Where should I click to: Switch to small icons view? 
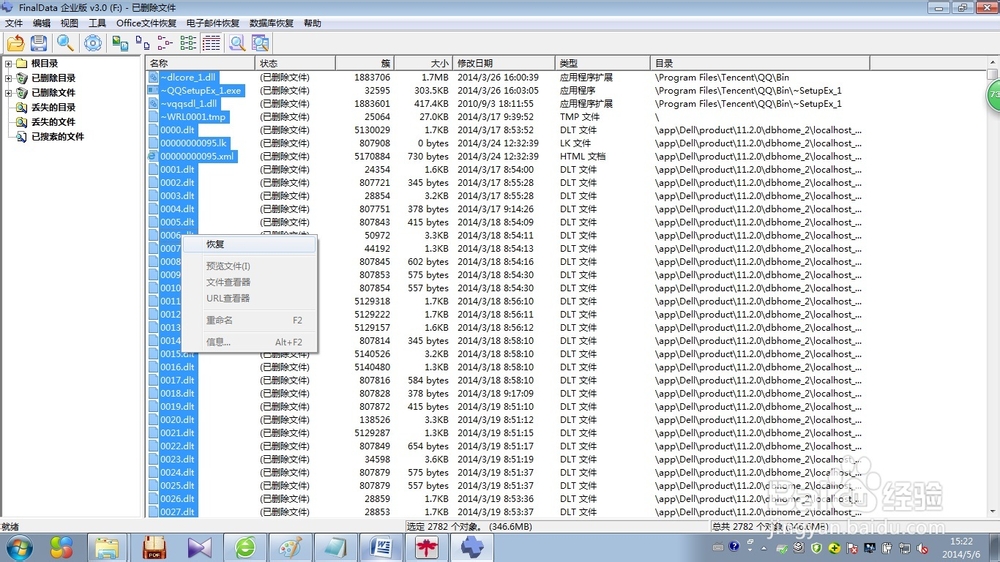[143, 43]
